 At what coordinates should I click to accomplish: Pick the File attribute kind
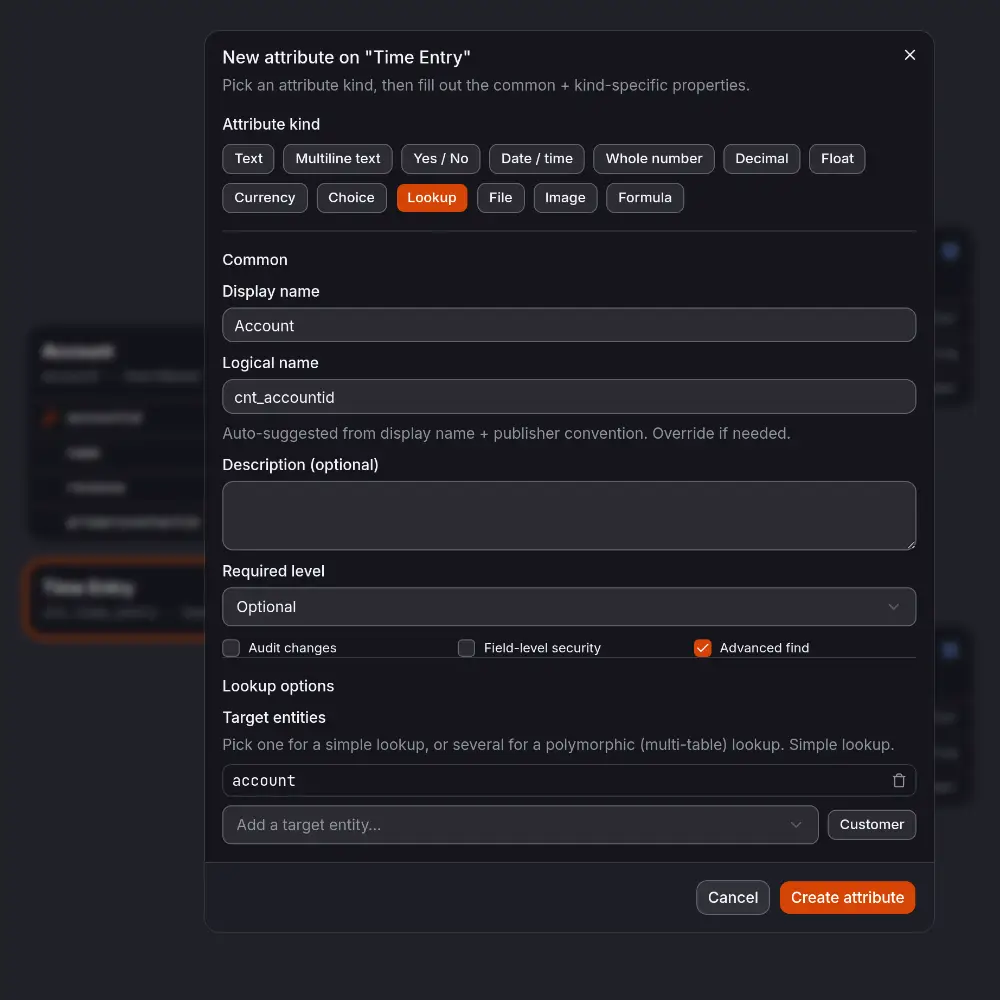pyautogui.click(x=501, y=198)
